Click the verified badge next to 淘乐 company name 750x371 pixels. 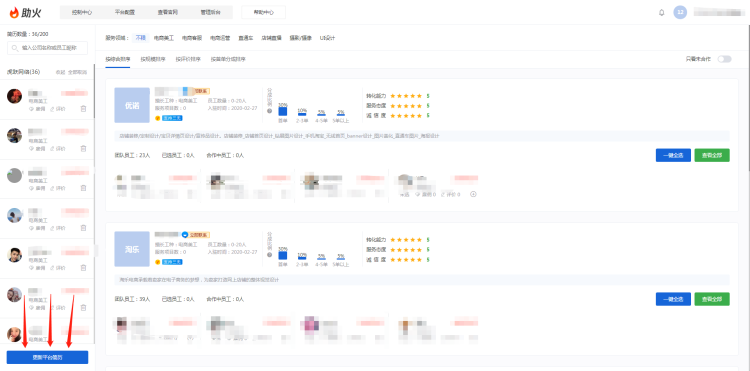coord(185,235)
